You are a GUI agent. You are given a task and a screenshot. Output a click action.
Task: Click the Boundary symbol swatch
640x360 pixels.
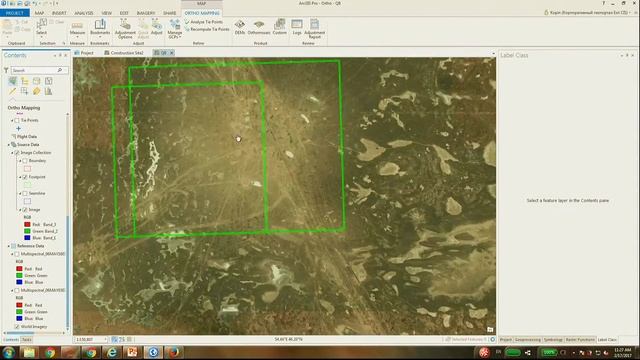click(x=27, y=169)
